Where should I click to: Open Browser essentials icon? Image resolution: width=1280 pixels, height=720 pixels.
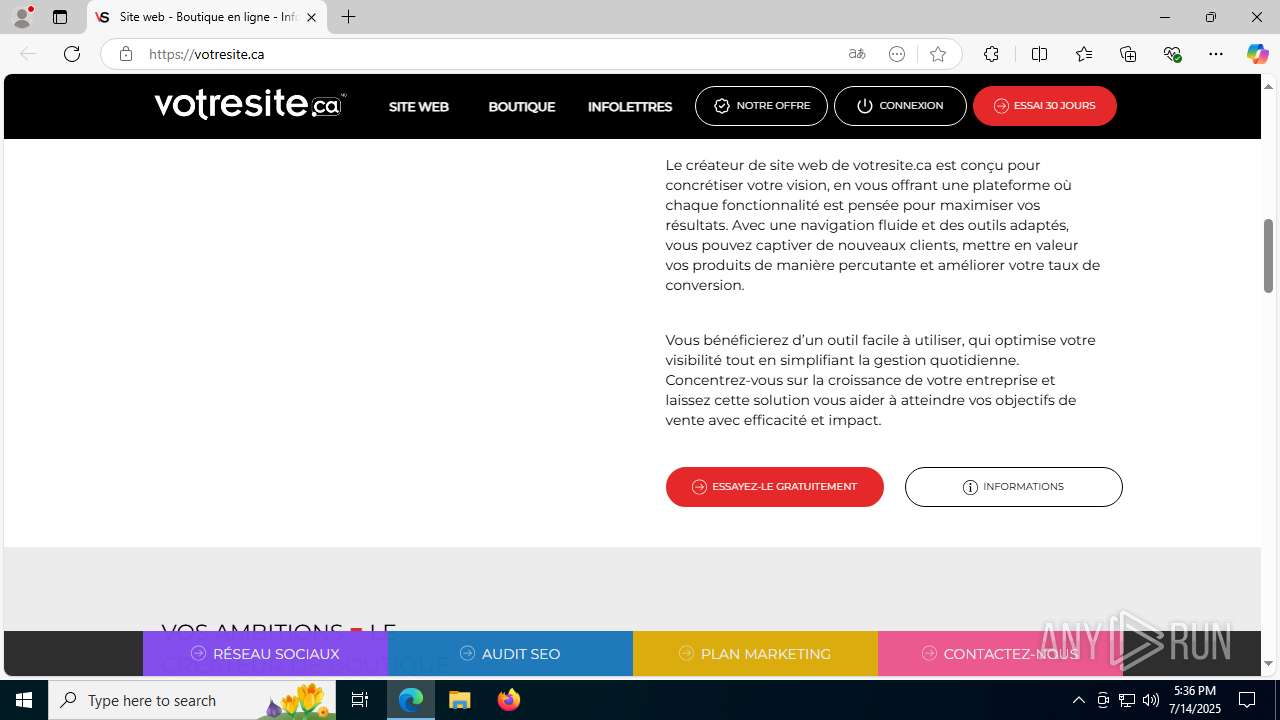[1173, 54]
